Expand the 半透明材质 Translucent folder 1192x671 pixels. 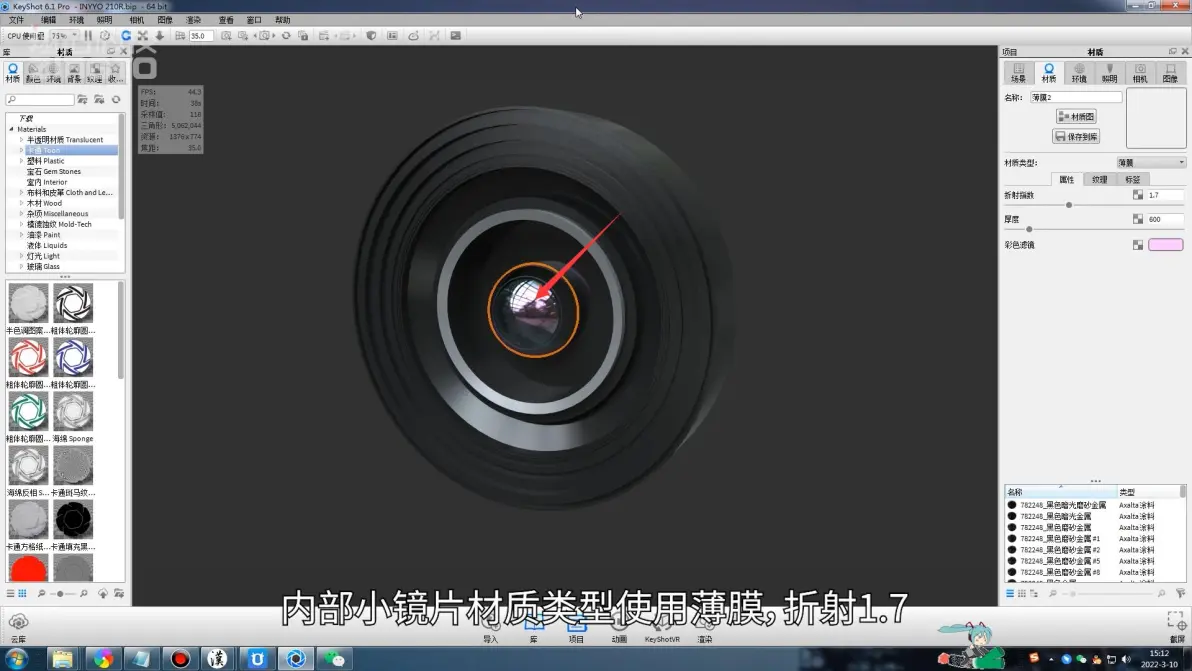pyautogui.click(x=21, y=140)
